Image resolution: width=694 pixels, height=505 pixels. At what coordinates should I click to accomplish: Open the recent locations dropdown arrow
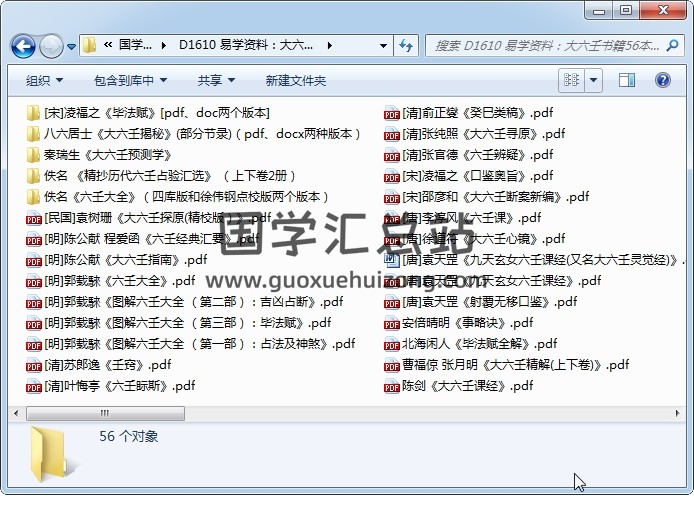71,46
